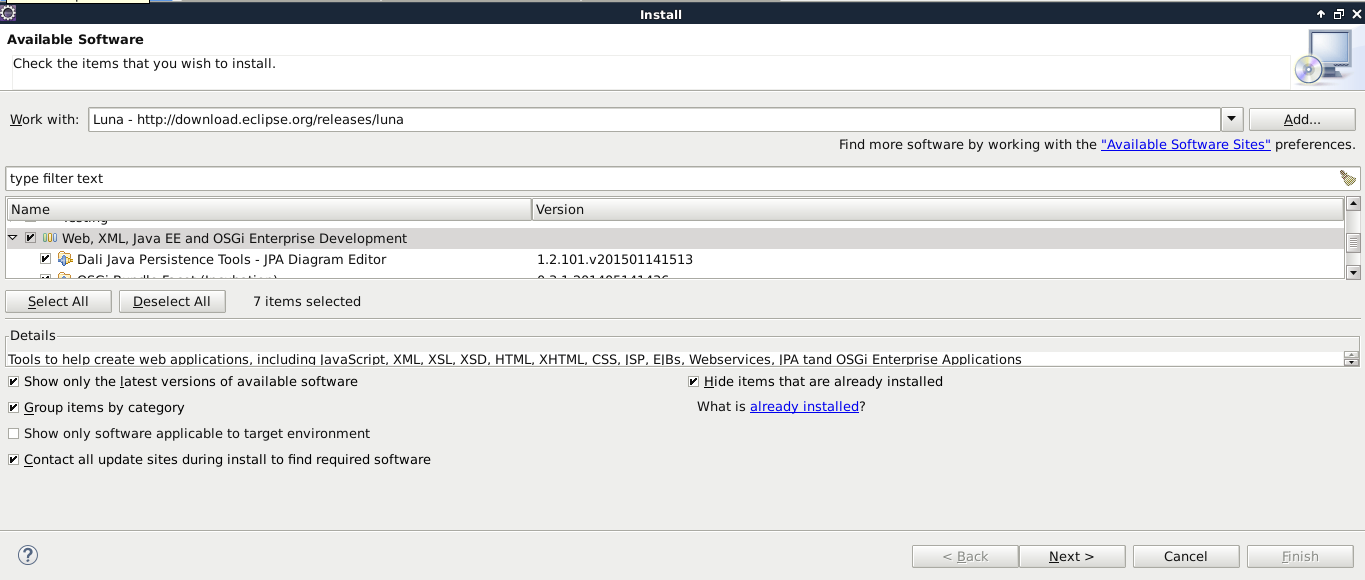Screen dimensions: 1365x580
Task: Toggle Show only the latest versions checkbox
Action: (x=13, y=382)
